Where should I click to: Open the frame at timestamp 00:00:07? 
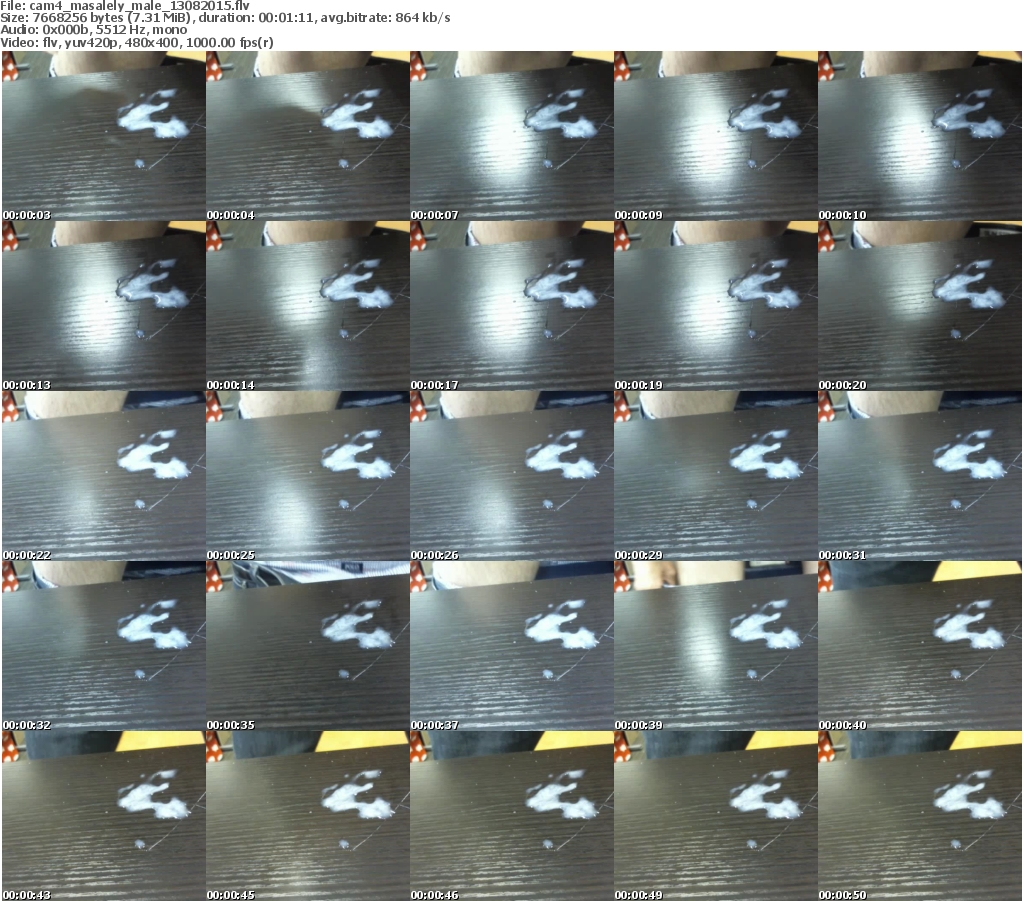[x=511, y=136]
